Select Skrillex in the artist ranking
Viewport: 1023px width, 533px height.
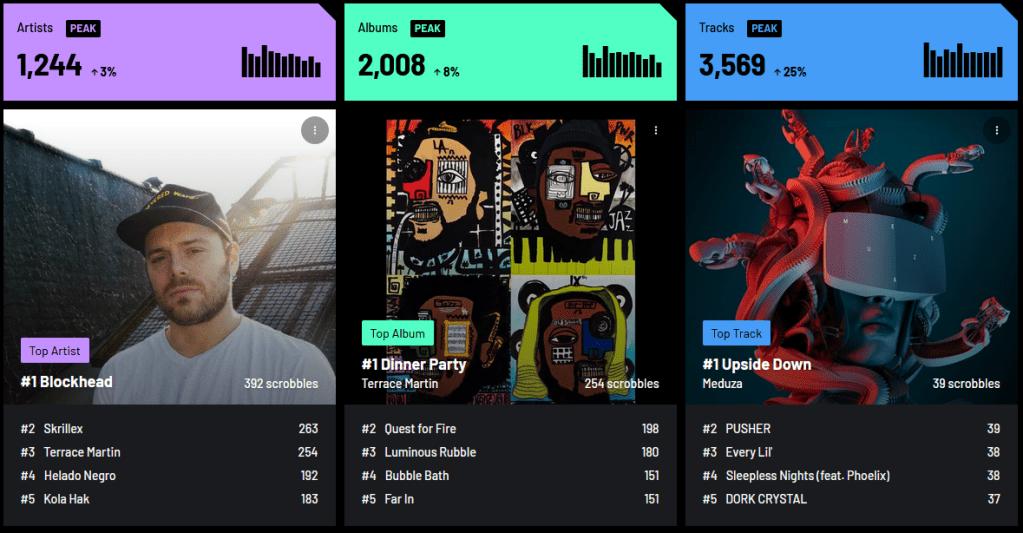(63, 429)
